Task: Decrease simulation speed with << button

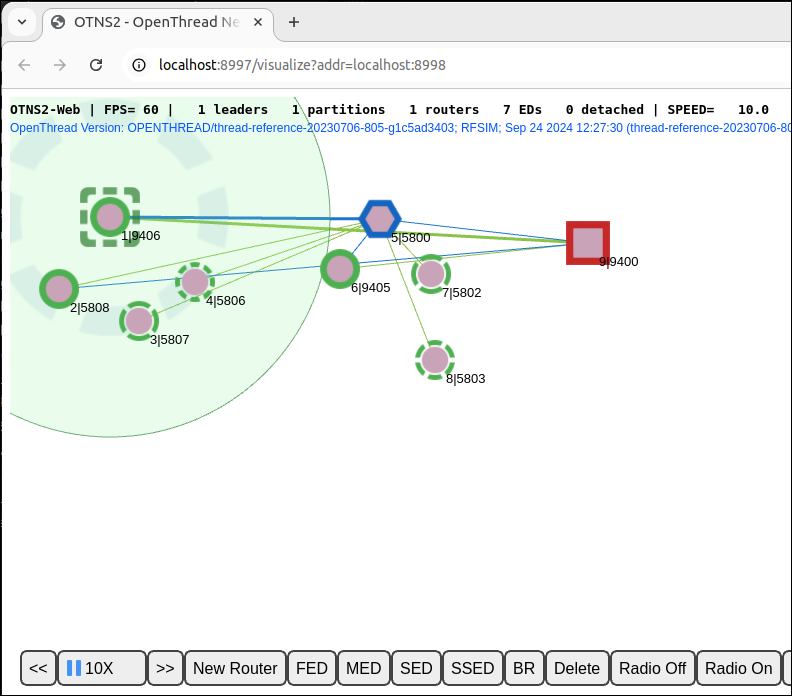Action: click(x=38, y=668)
